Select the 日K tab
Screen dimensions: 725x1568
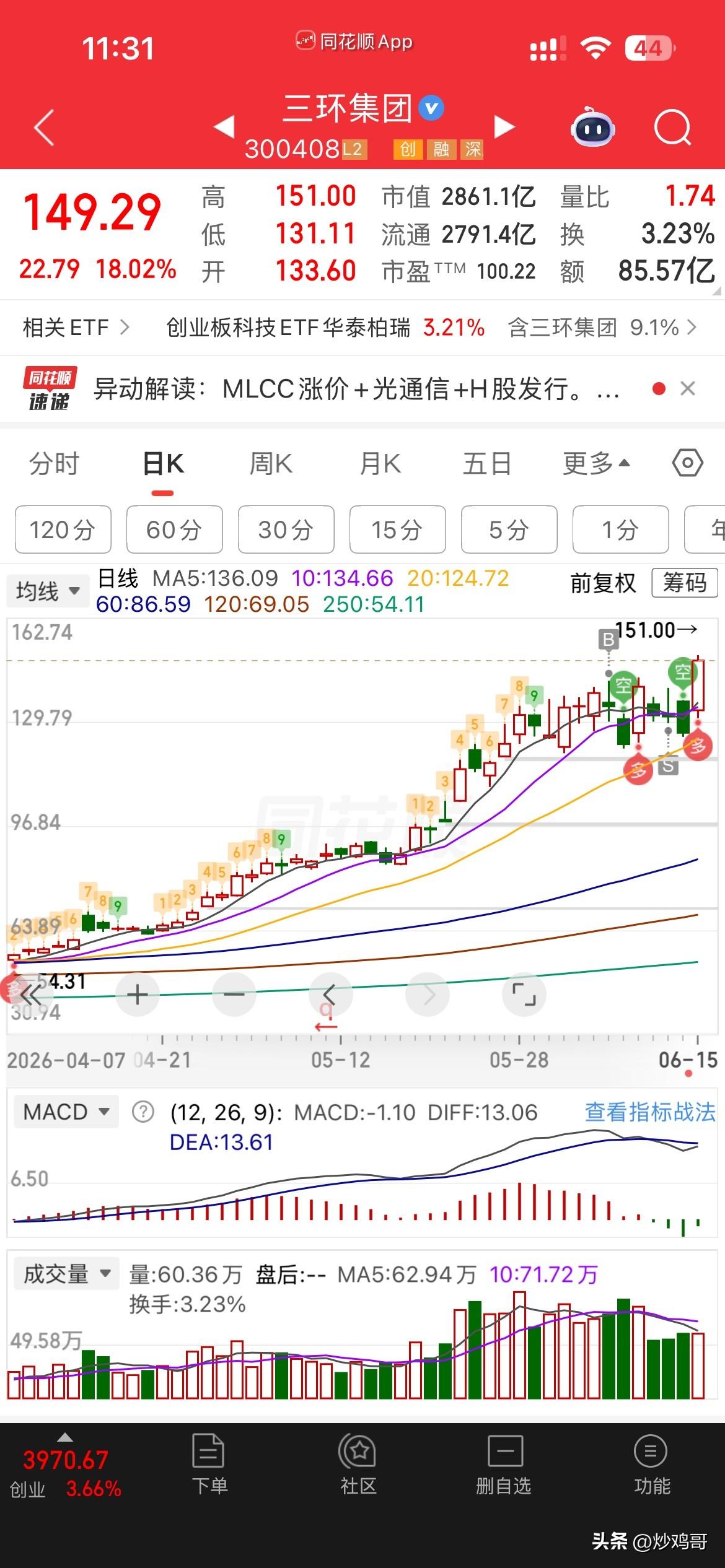(x=163, y=463)
